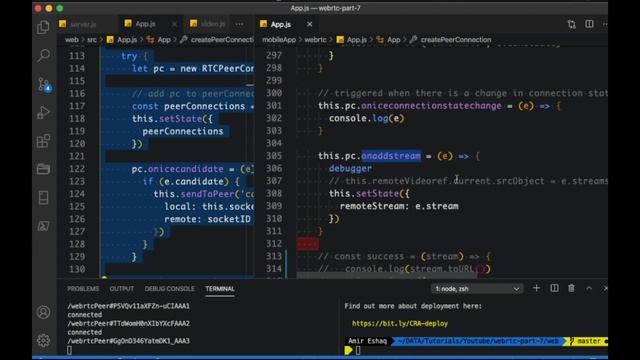Select the TERMINAL panel tab
Image resolution: width=640 pixels, height=360 pixels.
point(220,289)
